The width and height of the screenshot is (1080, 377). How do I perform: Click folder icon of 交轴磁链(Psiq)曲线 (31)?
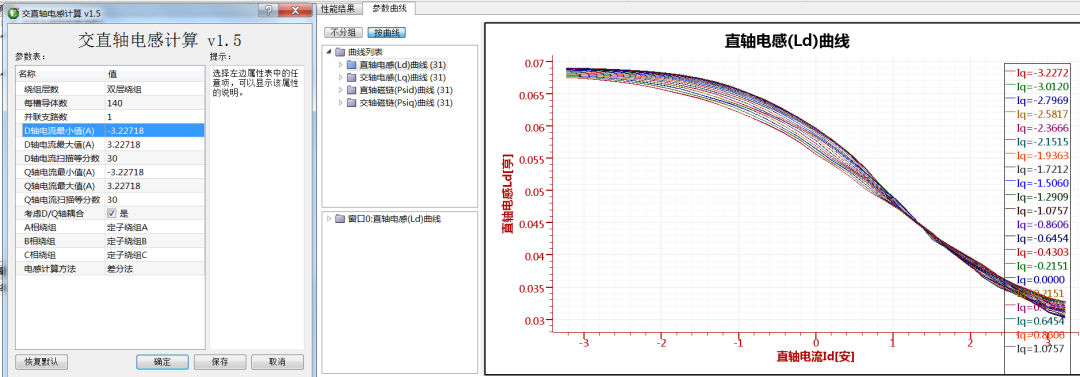[x=352, y=103]
